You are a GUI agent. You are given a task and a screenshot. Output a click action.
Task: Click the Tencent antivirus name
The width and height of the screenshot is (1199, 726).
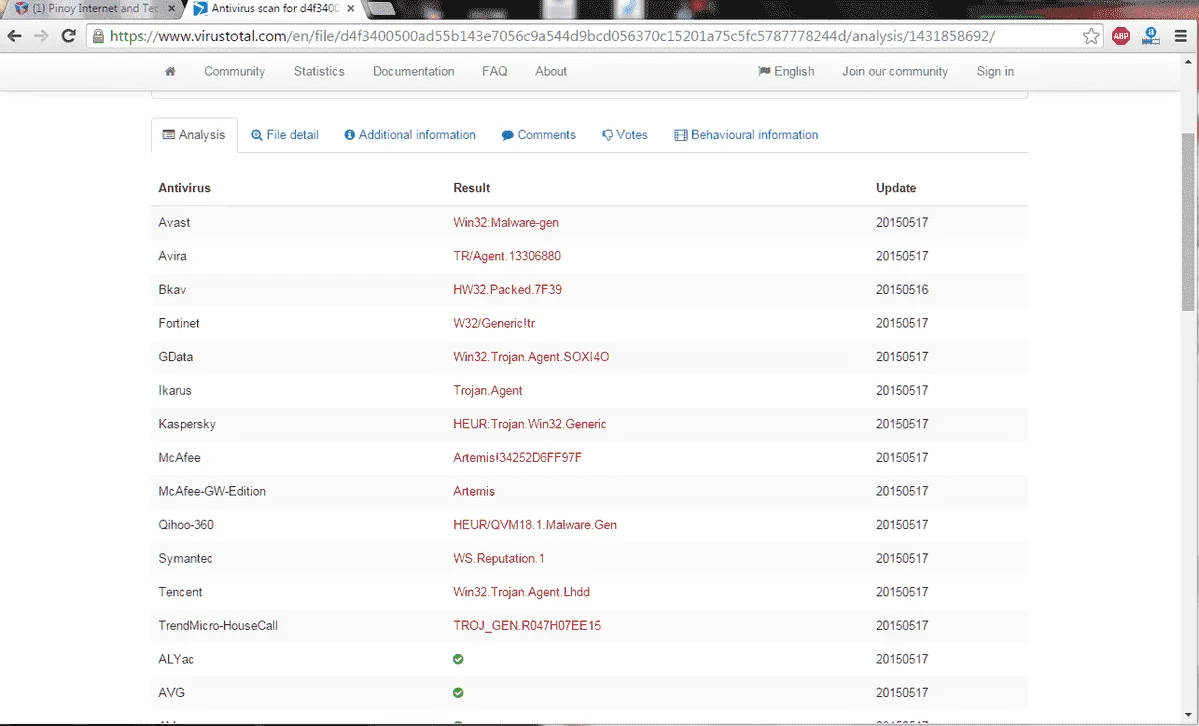(180, 593)
